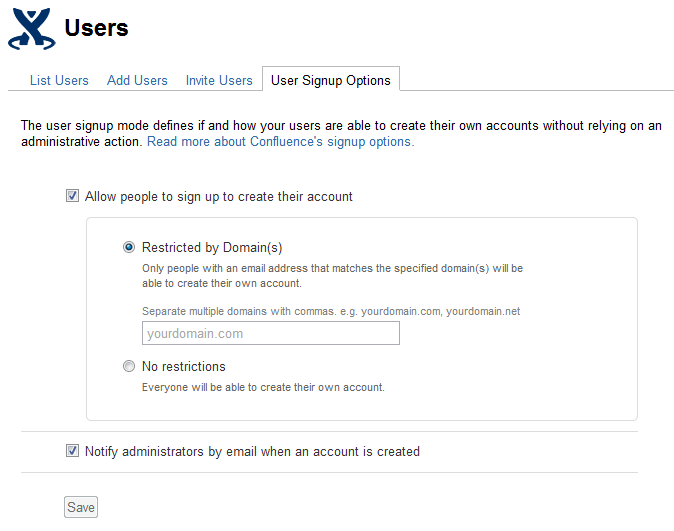Screen dimensions: 674x531
Task: Select the Restricted by Domain(s) radio button
Action: (129, 247)
